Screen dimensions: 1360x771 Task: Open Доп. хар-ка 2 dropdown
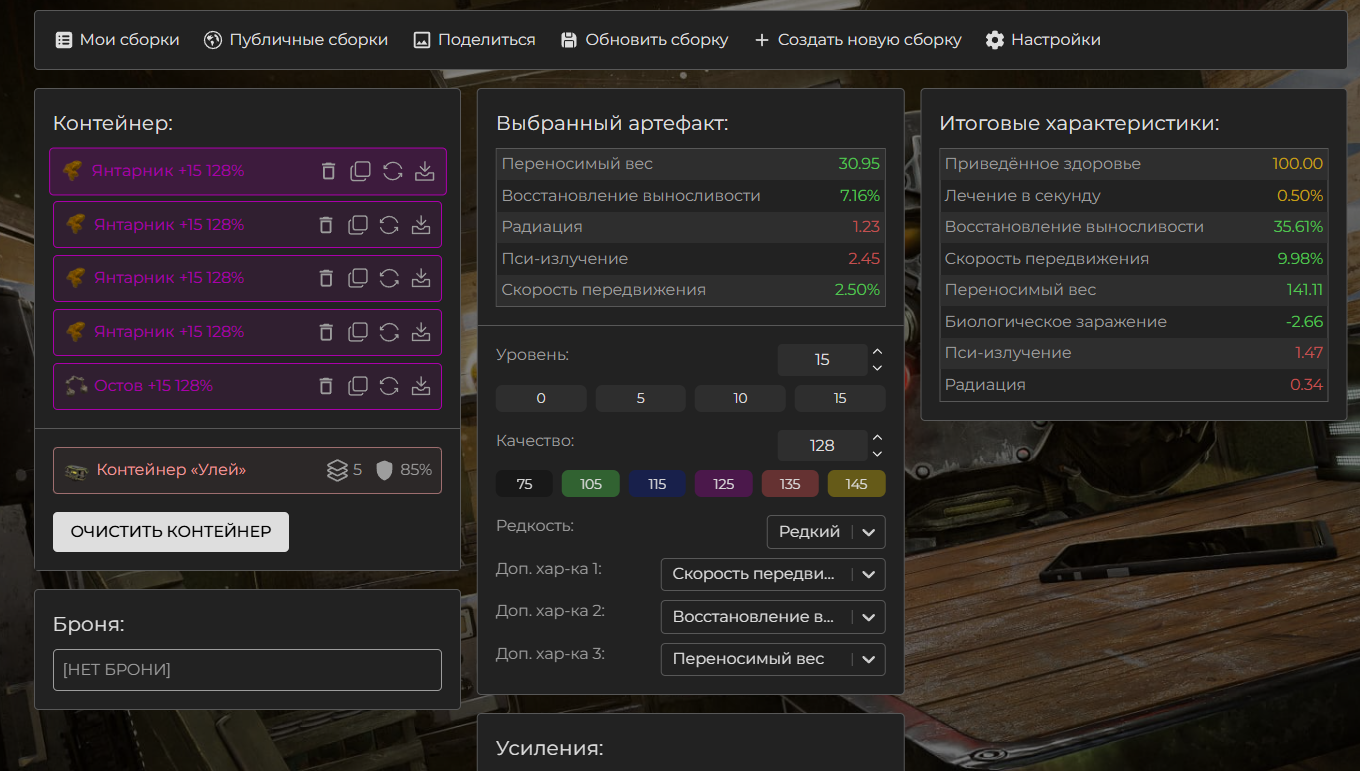773,617
